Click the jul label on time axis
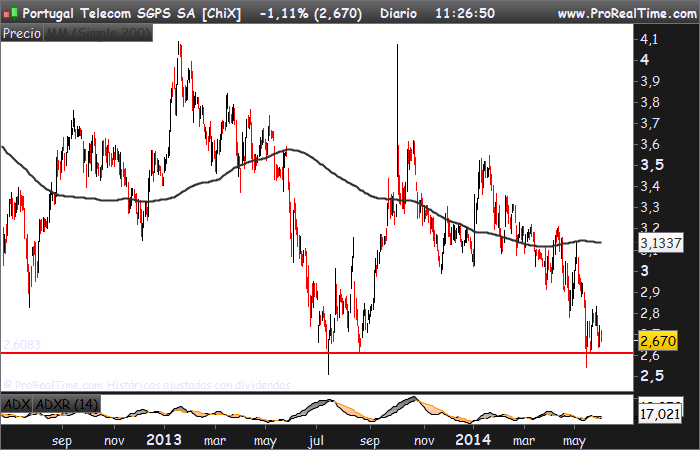The image size is (700, 450). (316, 441)
